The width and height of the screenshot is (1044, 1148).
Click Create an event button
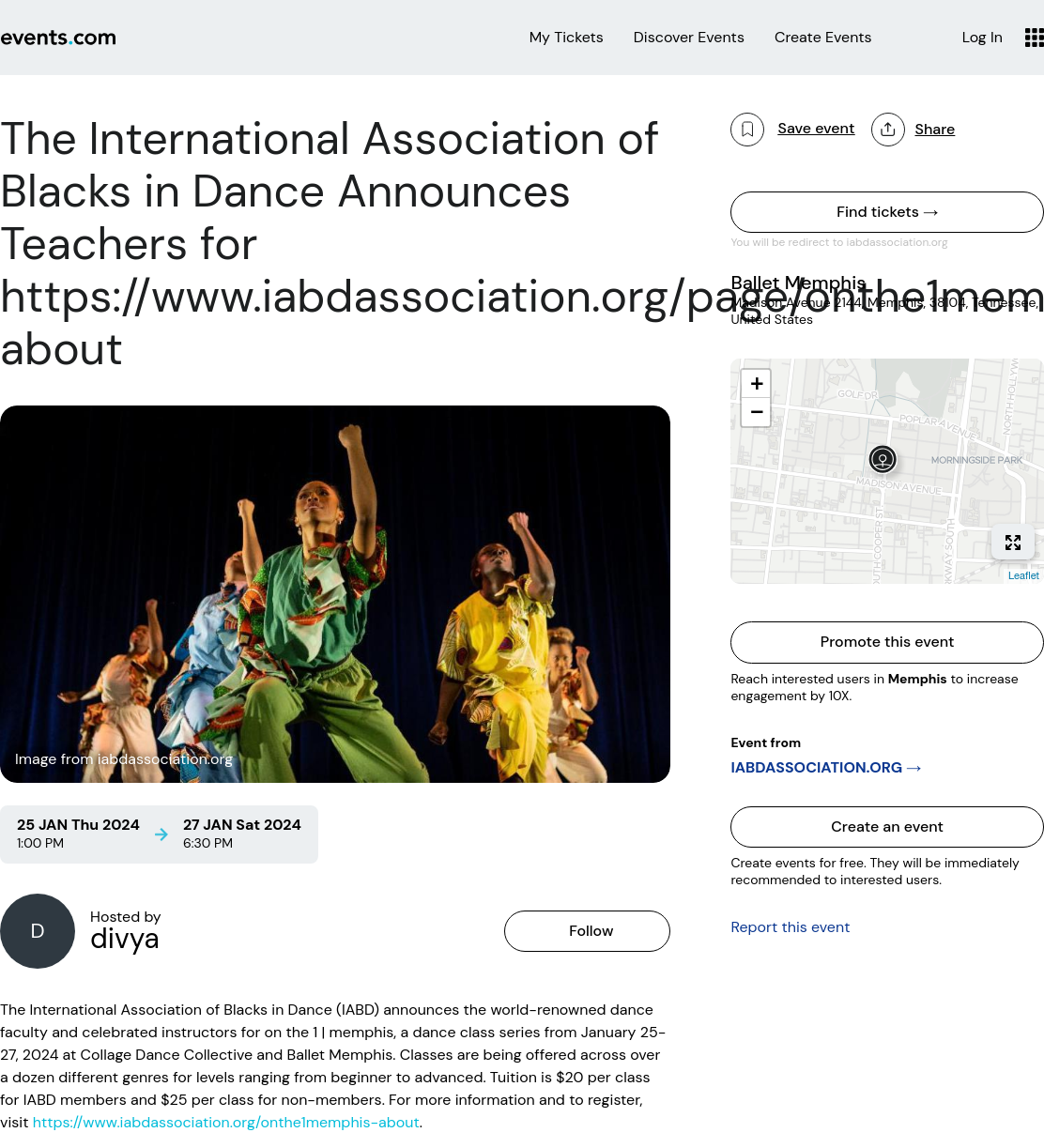pos(887,827)
